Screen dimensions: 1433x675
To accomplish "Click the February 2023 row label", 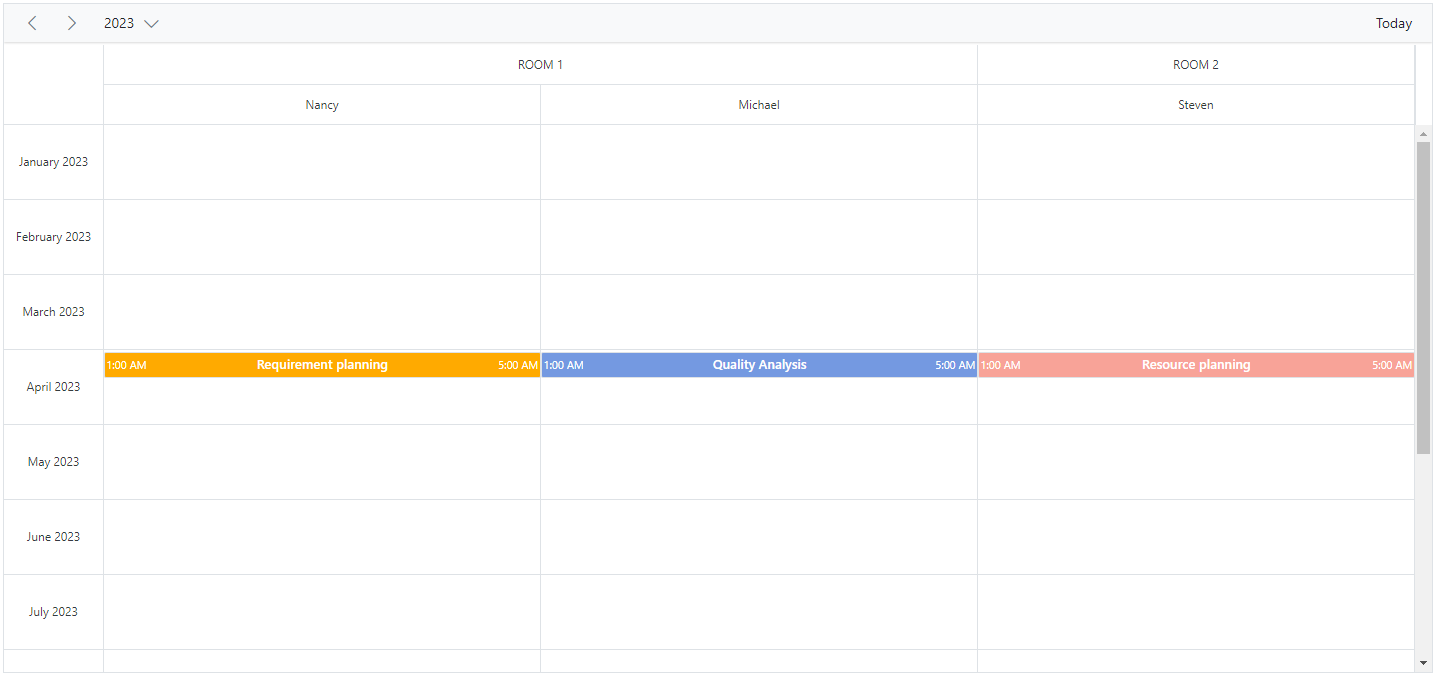I will coord(53,237).
